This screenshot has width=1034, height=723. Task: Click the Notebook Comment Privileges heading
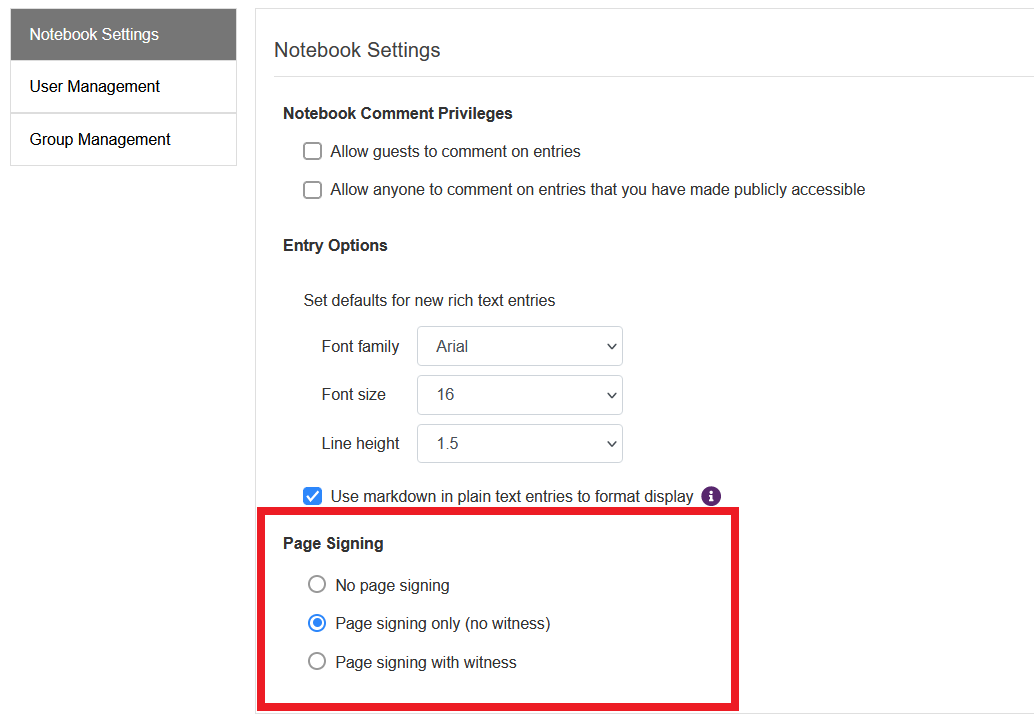[397, 114]
